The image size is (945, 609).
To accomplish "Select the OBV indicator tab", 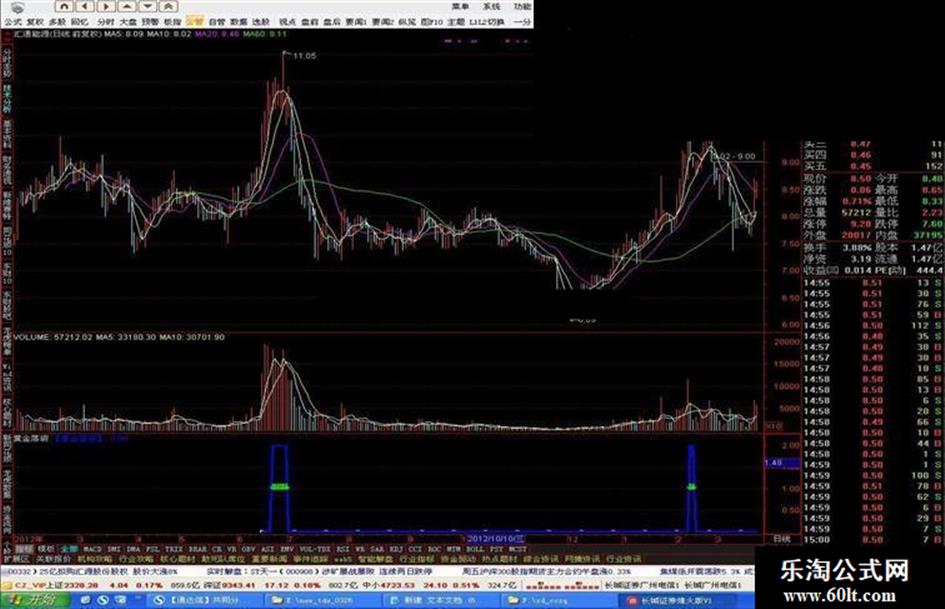I will pyautogui.click(x=248, y=549).
